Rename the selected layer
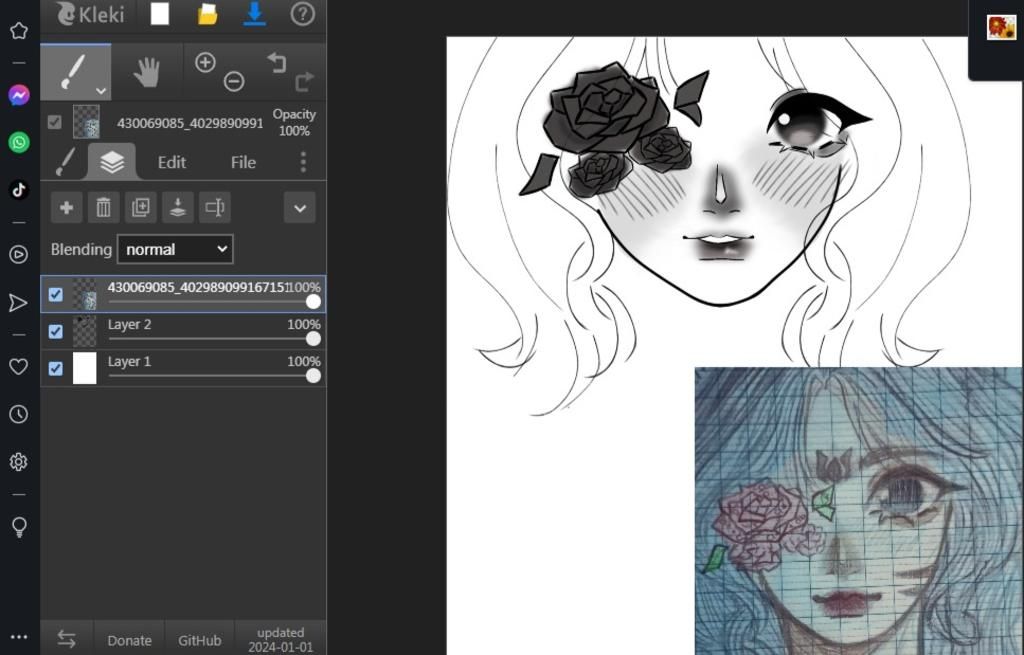1024x655 pixels. click(215, 208)
